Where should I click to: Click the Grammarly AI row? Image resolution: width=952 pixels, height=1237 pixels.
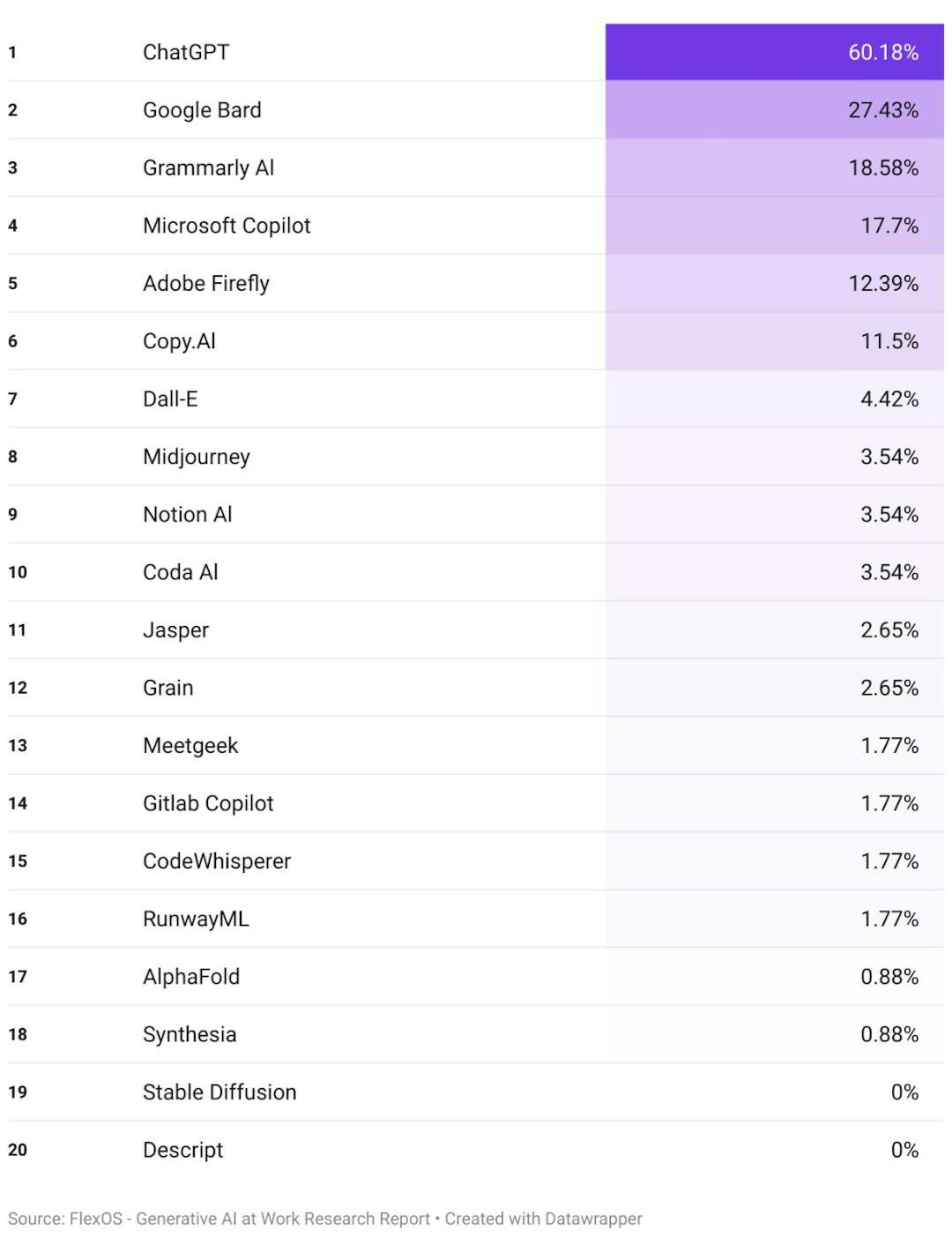click(208, 168)
